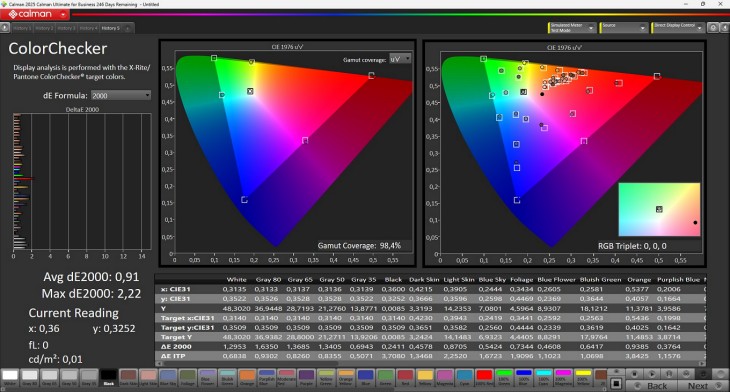Click the ΔE 2000 row label
The width and height of the screenshot is (730, 392).
(x=176, y=346)
